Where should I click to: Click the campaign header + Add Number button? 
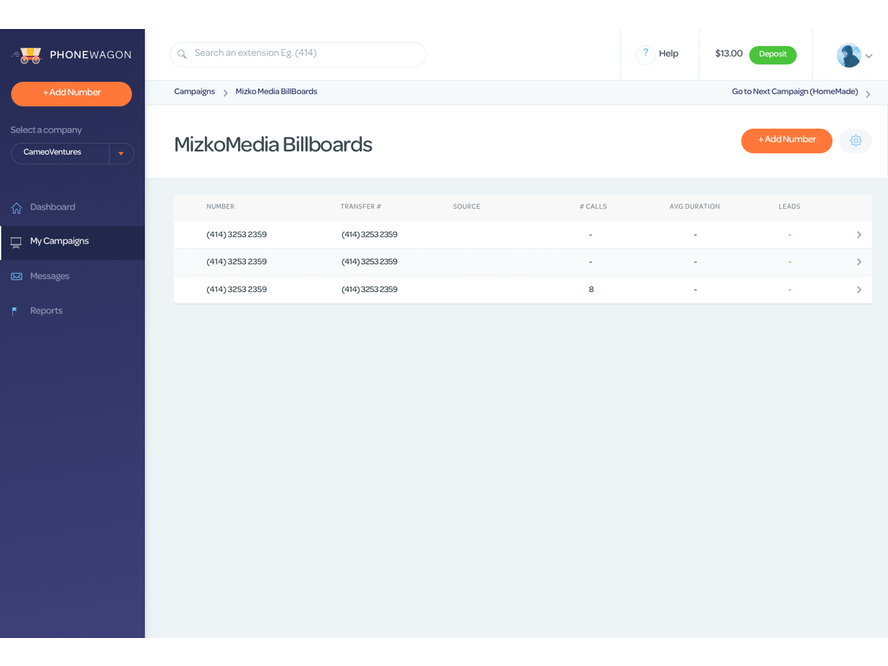(786, 140)
